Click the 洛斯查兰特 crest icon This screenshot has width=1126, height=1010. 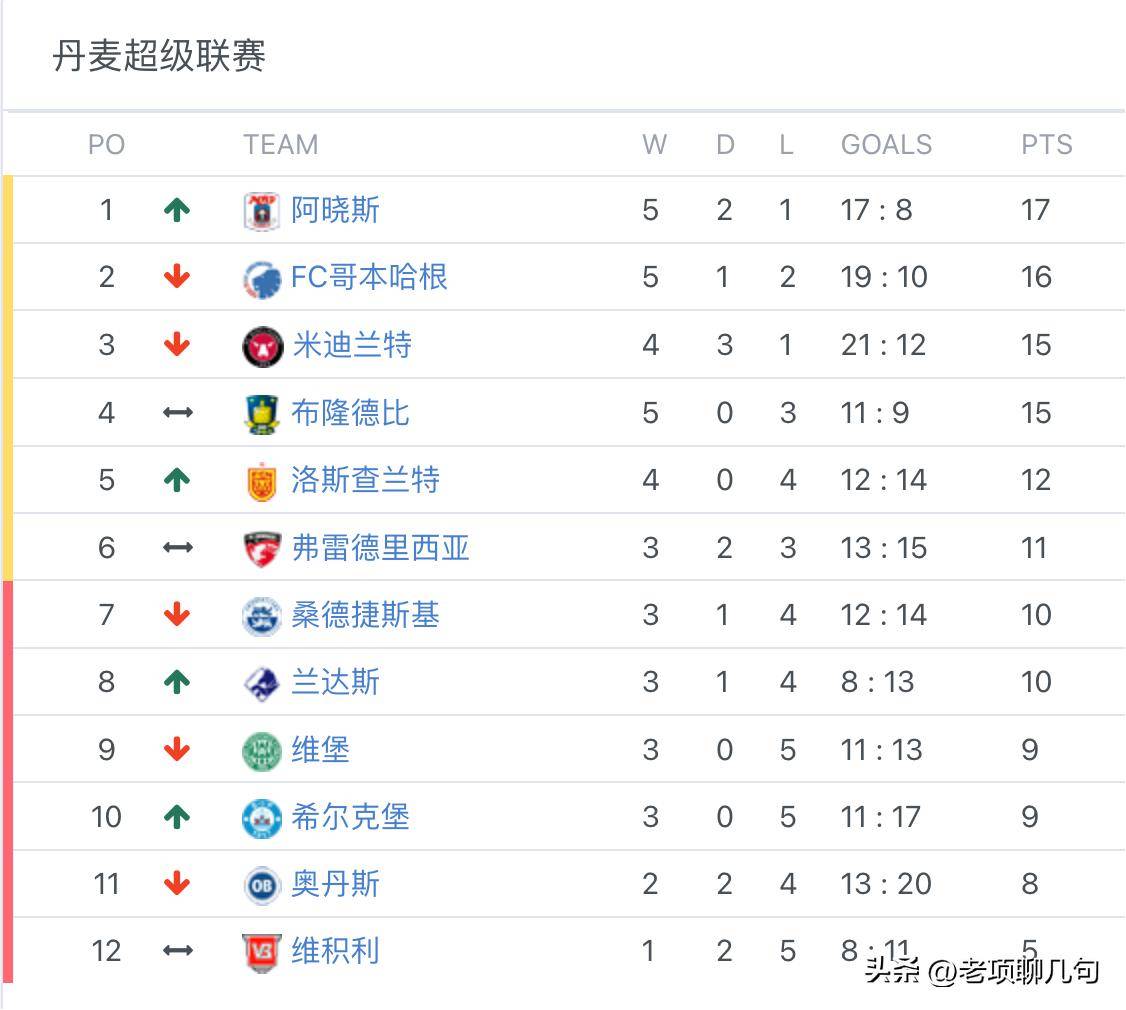click(262, 480)
